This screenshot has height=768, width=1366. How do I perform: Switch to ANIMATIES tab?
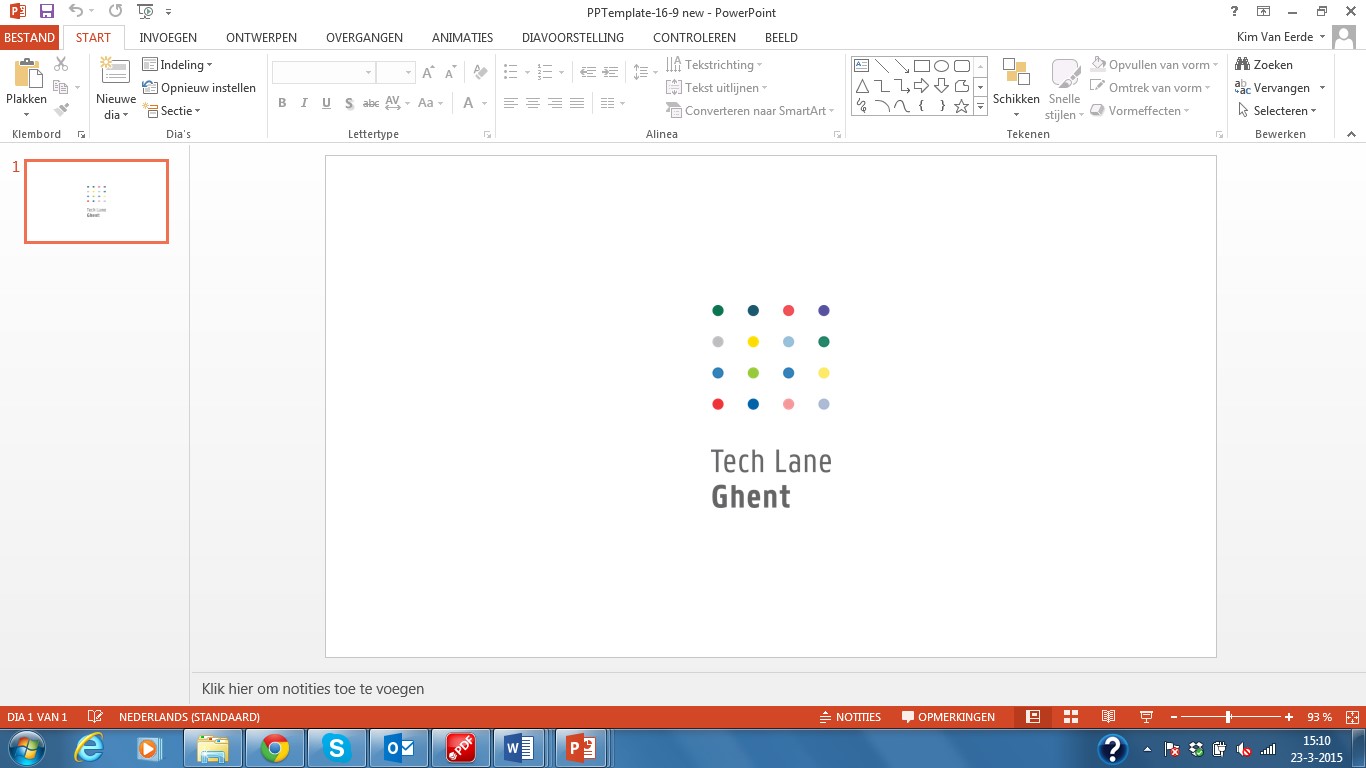click(462, 37)
